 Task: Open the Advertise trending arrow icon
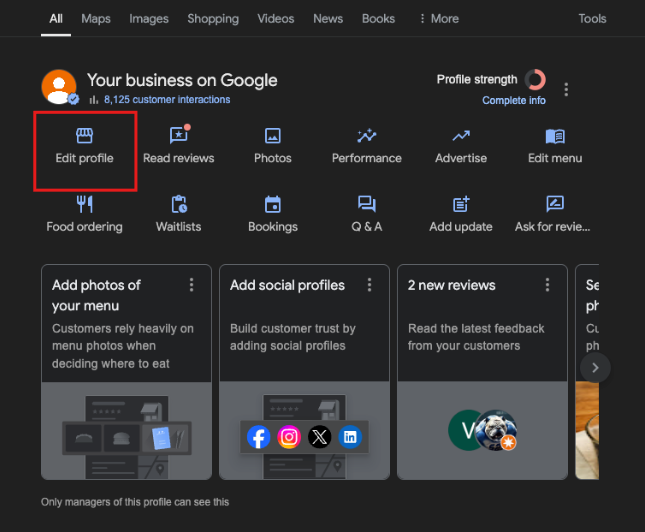click(461, 136)
